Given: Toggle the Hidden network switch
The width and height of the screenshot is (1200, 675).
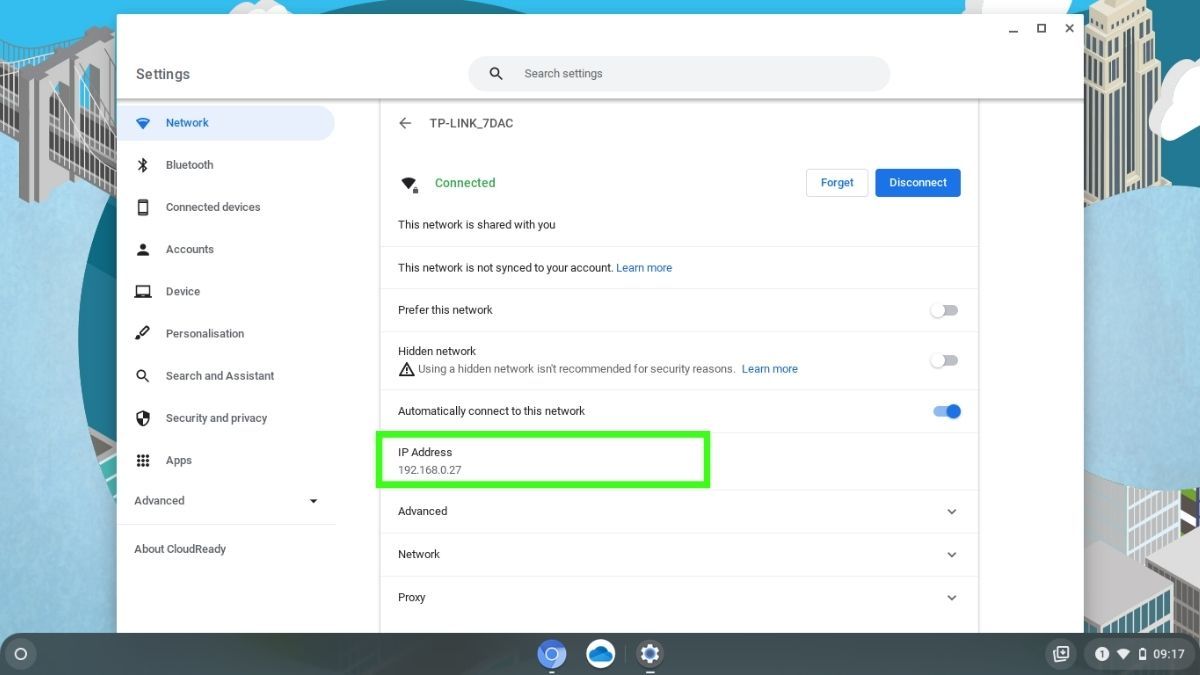Looking at the screenshot, I should [943, 360].
